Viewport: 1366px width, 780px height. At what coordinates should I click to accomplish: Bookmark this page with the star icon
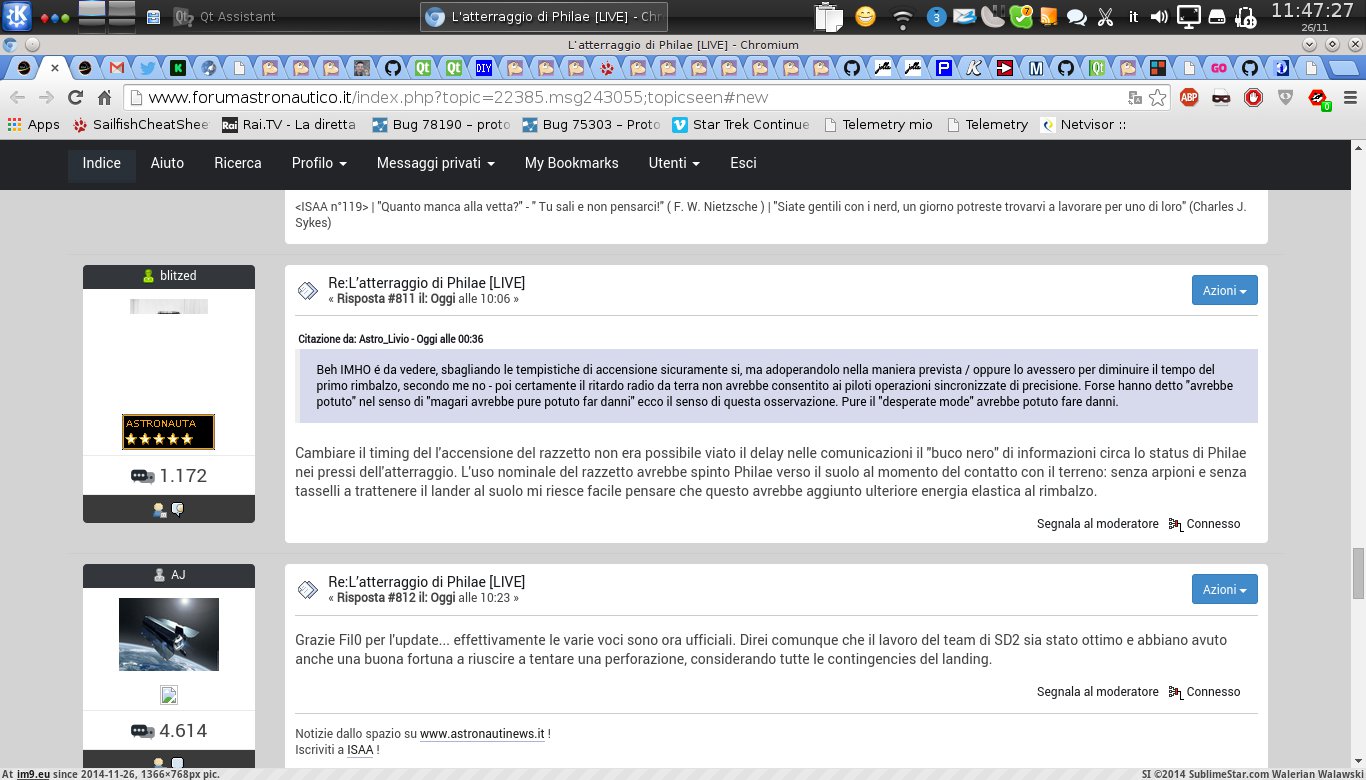tap(1157, 97)
